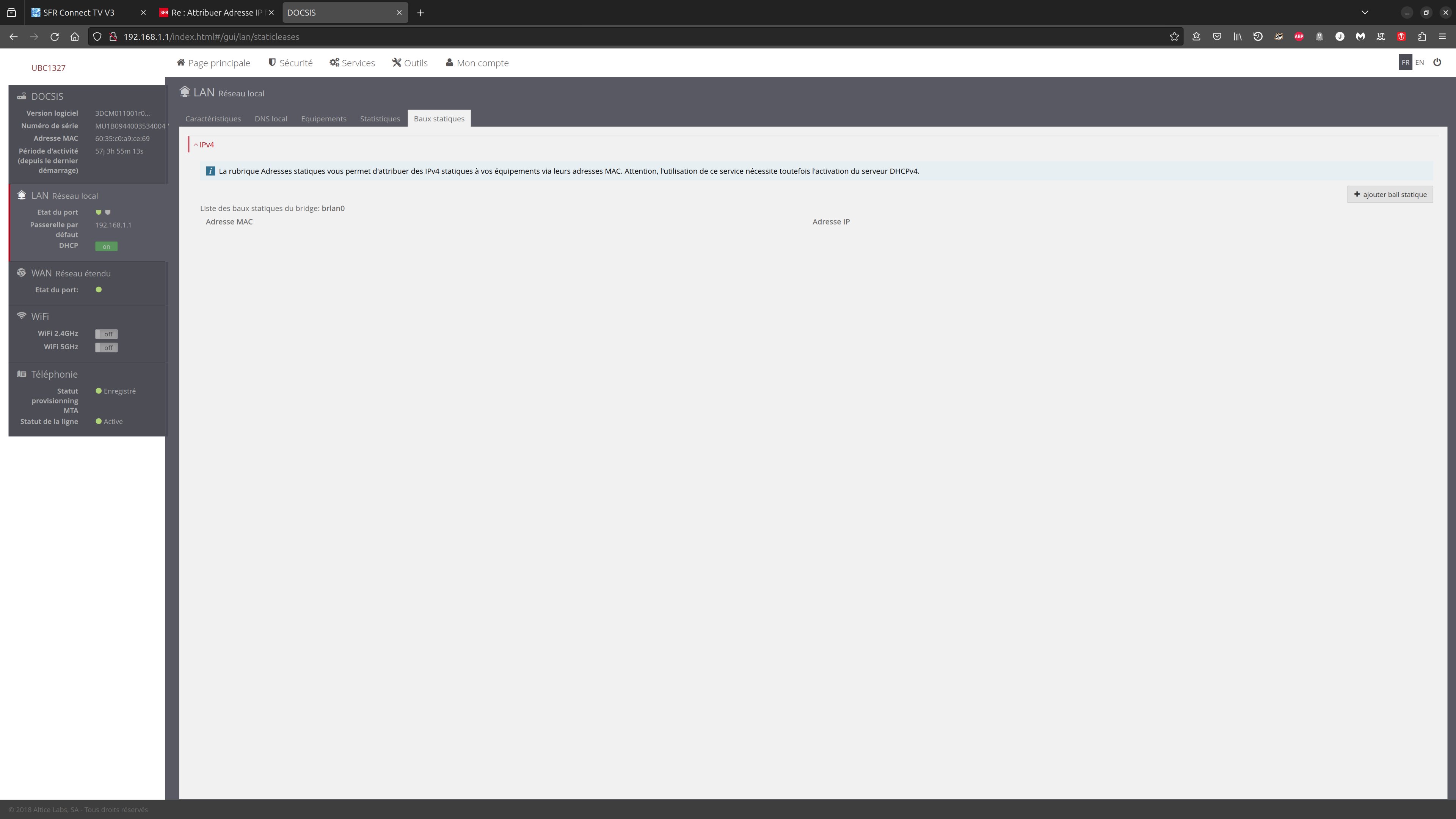Open the DNS local tab
1456x819 pixels.
point(271,119)
